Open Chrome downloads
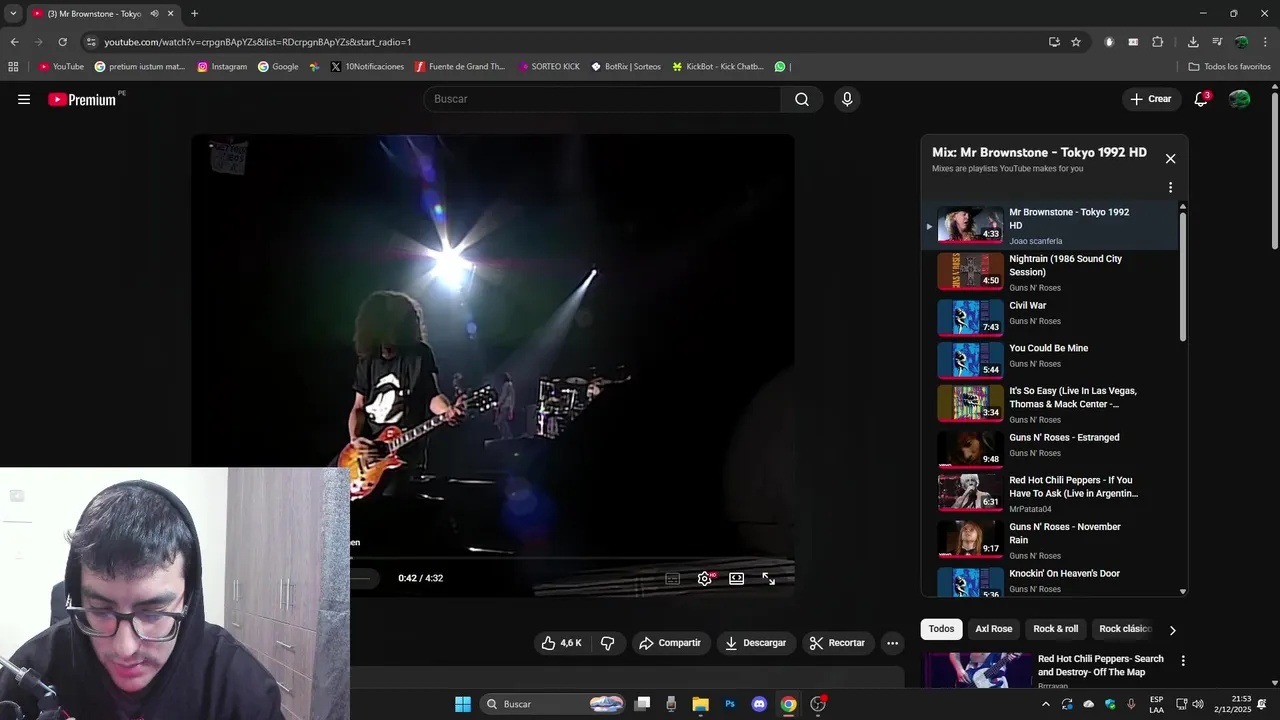 coord(1193,42)
